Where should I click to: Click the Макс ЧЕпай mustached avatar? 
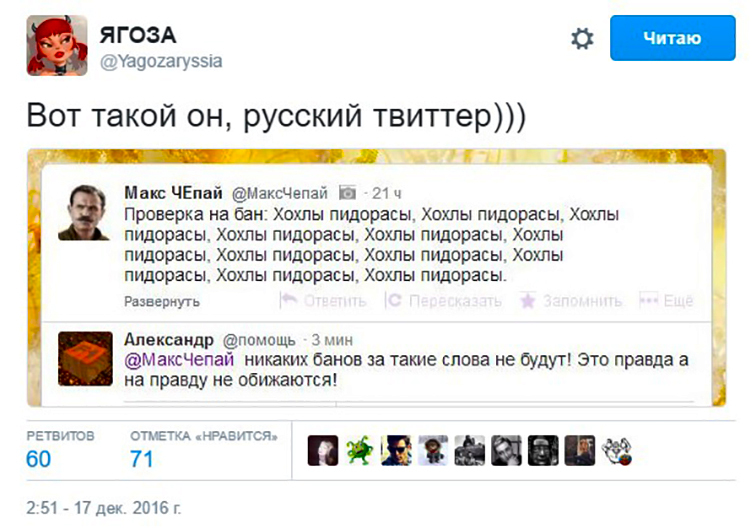84,212
